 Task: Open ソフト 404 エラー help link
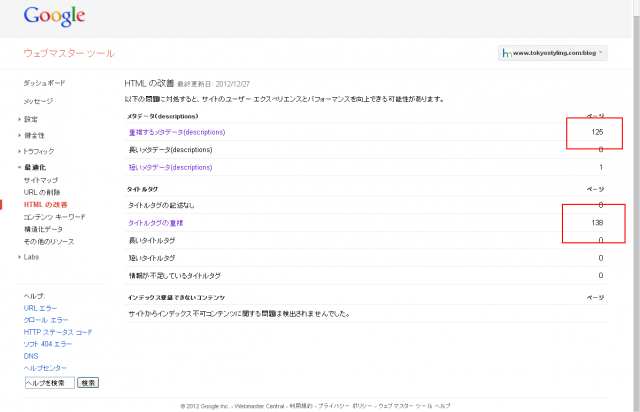pos(47,344)
